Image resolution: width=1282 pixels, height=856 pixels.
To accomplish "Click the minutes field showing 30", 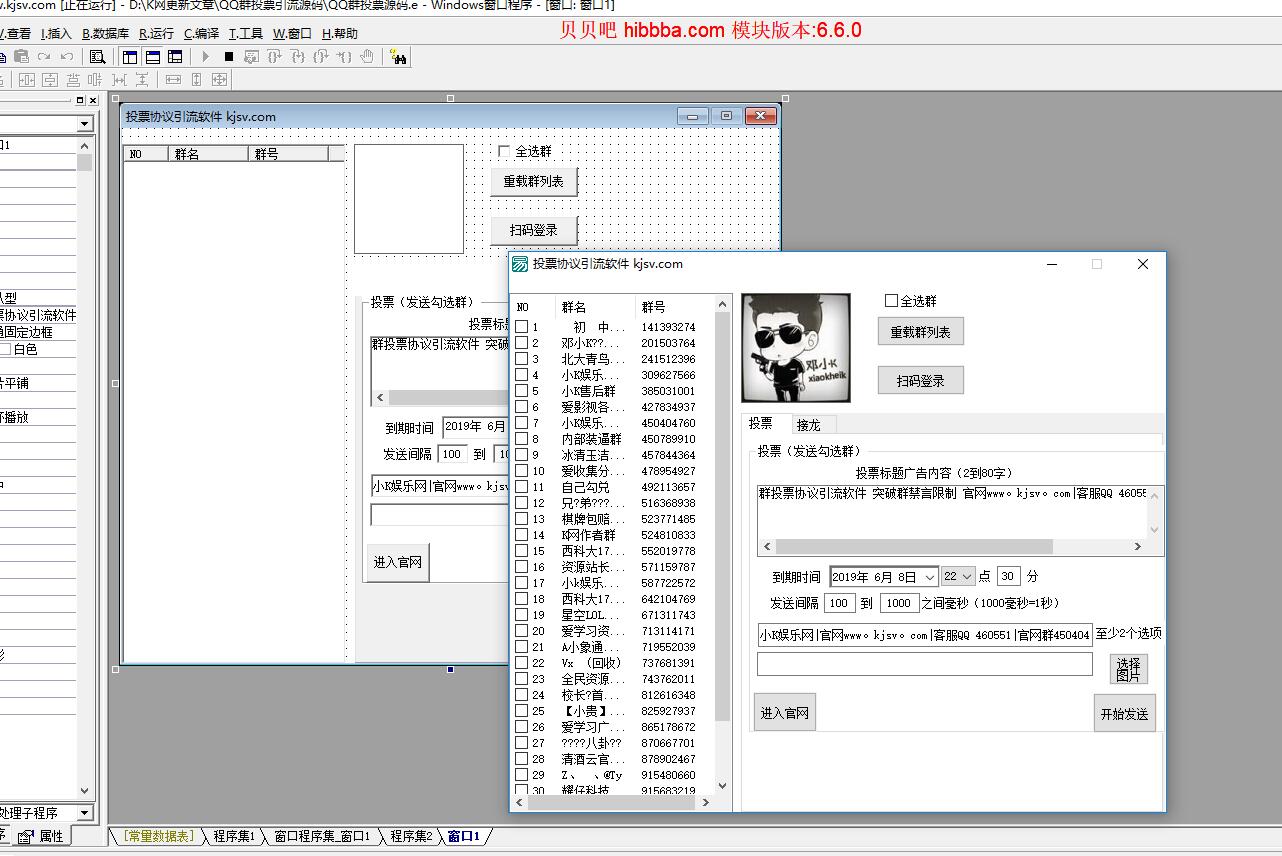I will [x=1008, y=577].
